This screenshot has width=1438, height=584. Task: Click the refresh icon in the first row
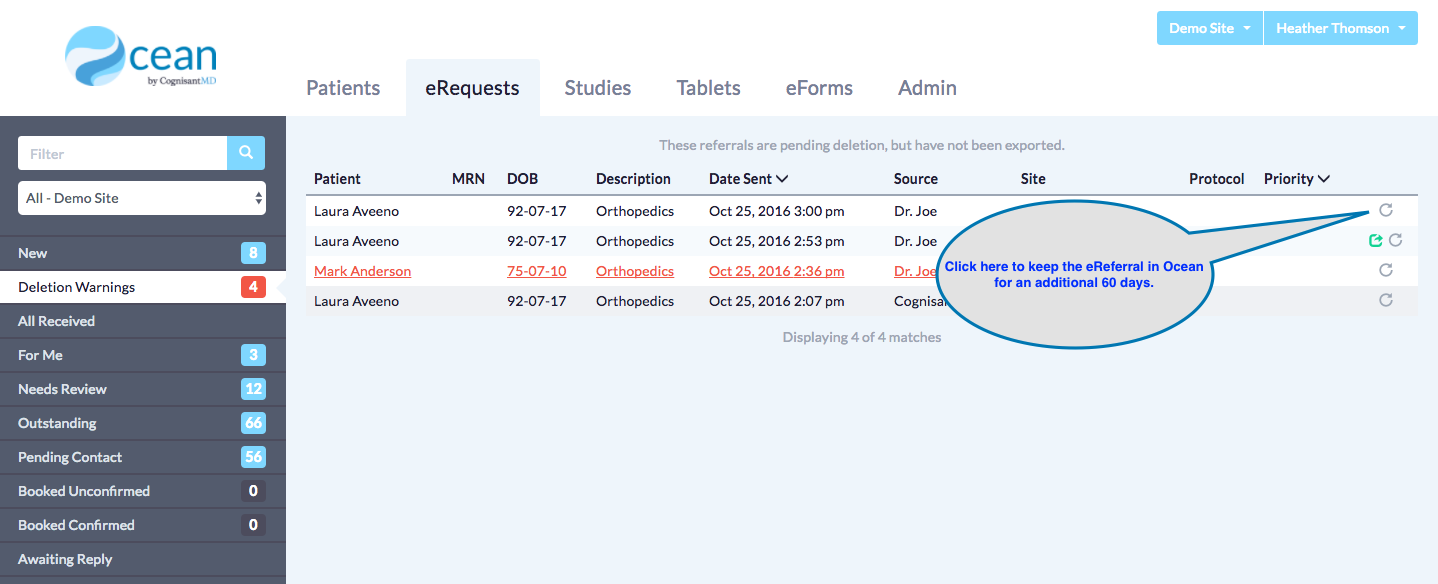tap(1385, 210)
